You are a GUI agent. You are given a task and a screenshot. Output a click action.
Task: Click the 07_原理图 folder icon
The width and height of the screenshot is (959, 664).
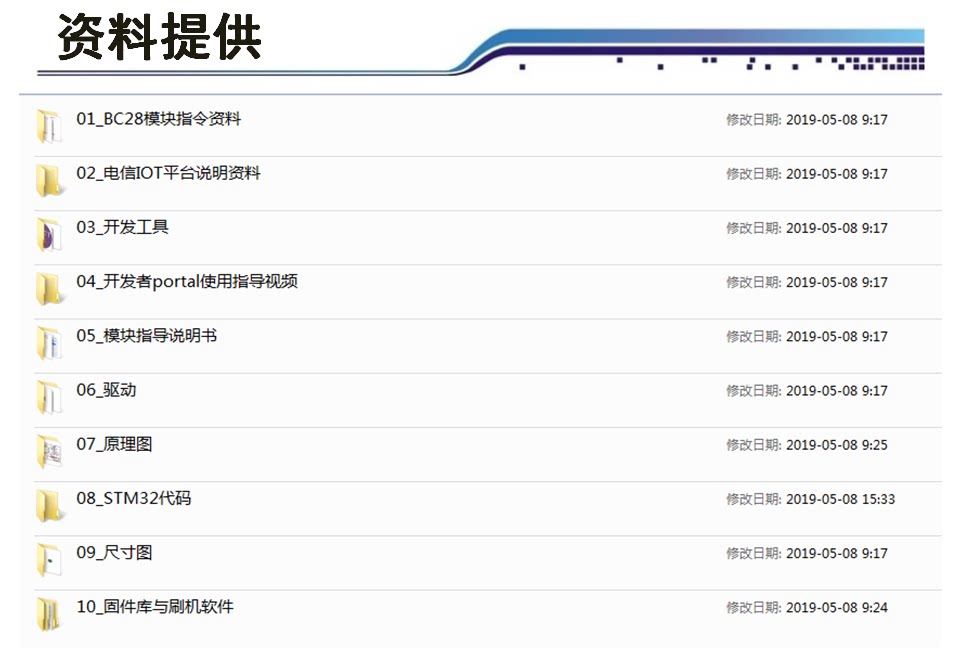click(48, 450)
